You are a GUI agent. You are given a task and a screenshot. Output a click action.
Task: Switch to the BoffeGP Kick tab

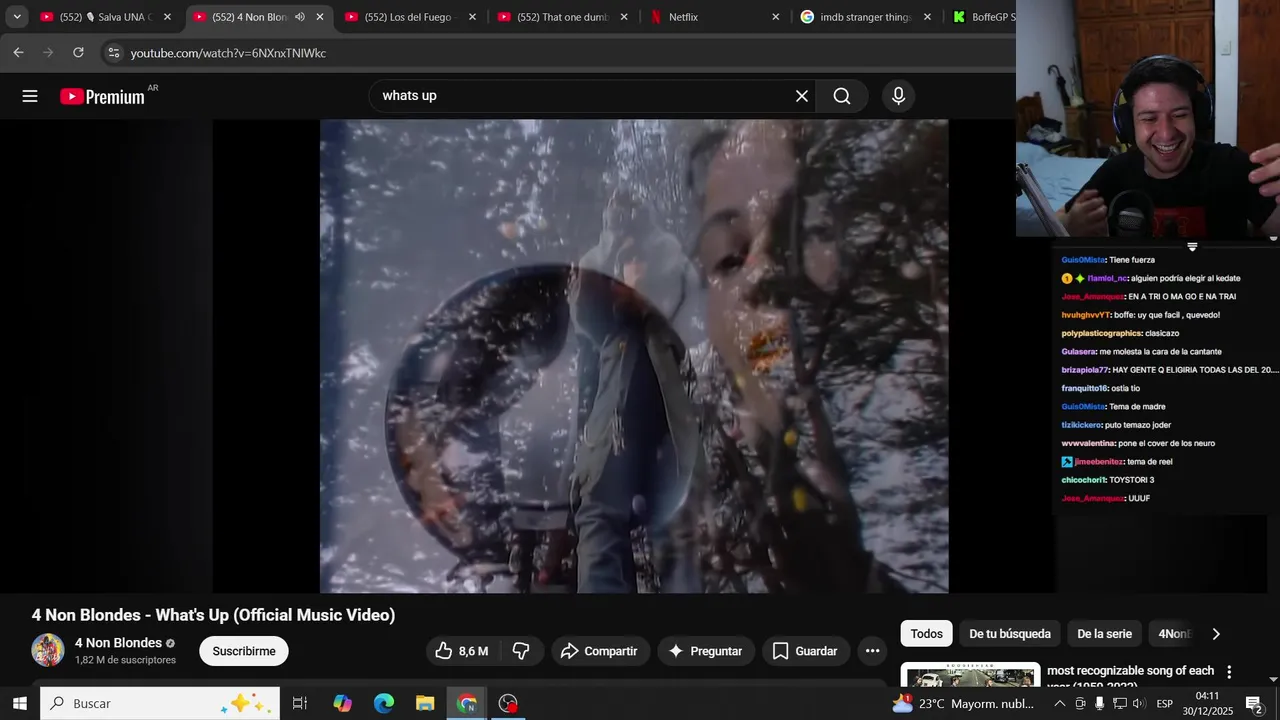pyautogui.click(x=982, y=17)
